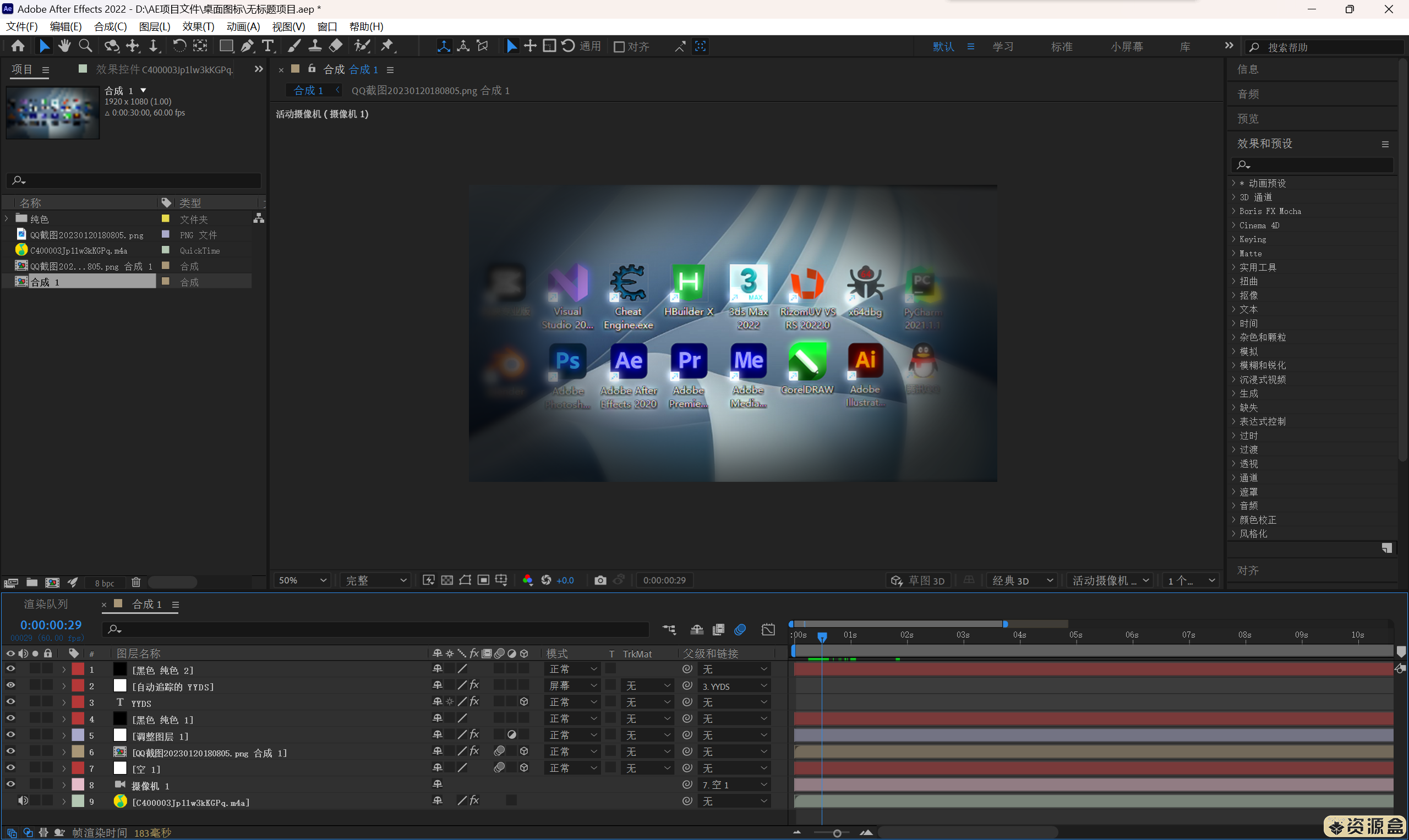The width and height of the screenshot is (1409, 840).
Task: Select the Brush tool
Action: (x=294, y=46)
